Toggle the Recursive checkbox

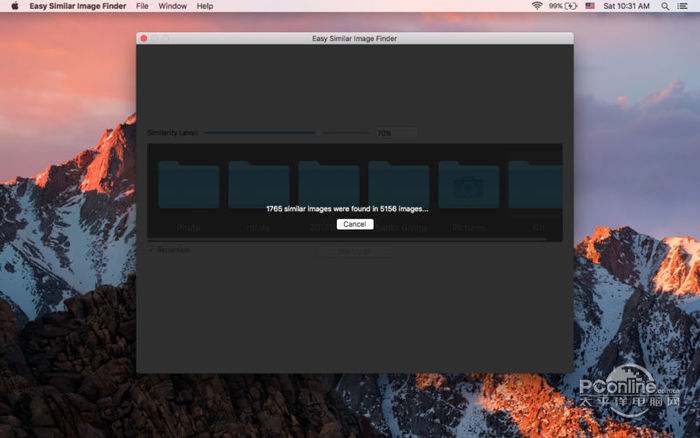pos(151,250)
